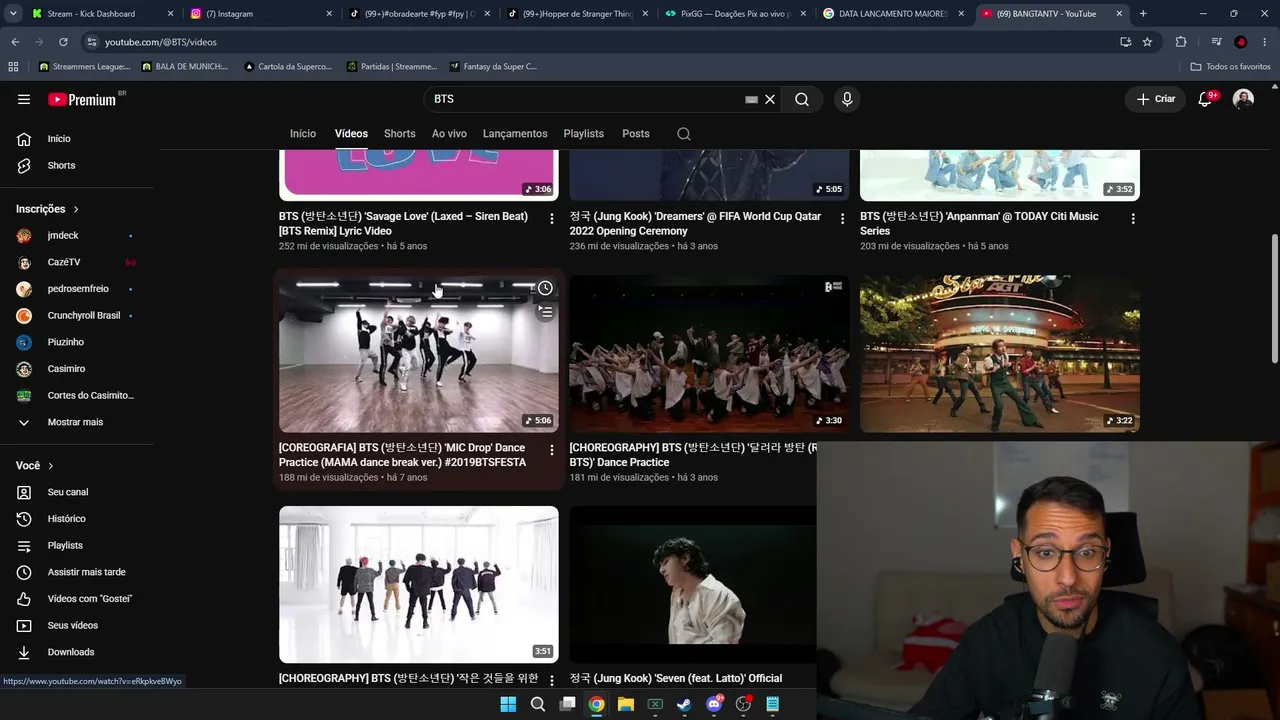Select the Início channel tab
The height and width of the screenshot is (720, 1280).
tap(303, 133)
